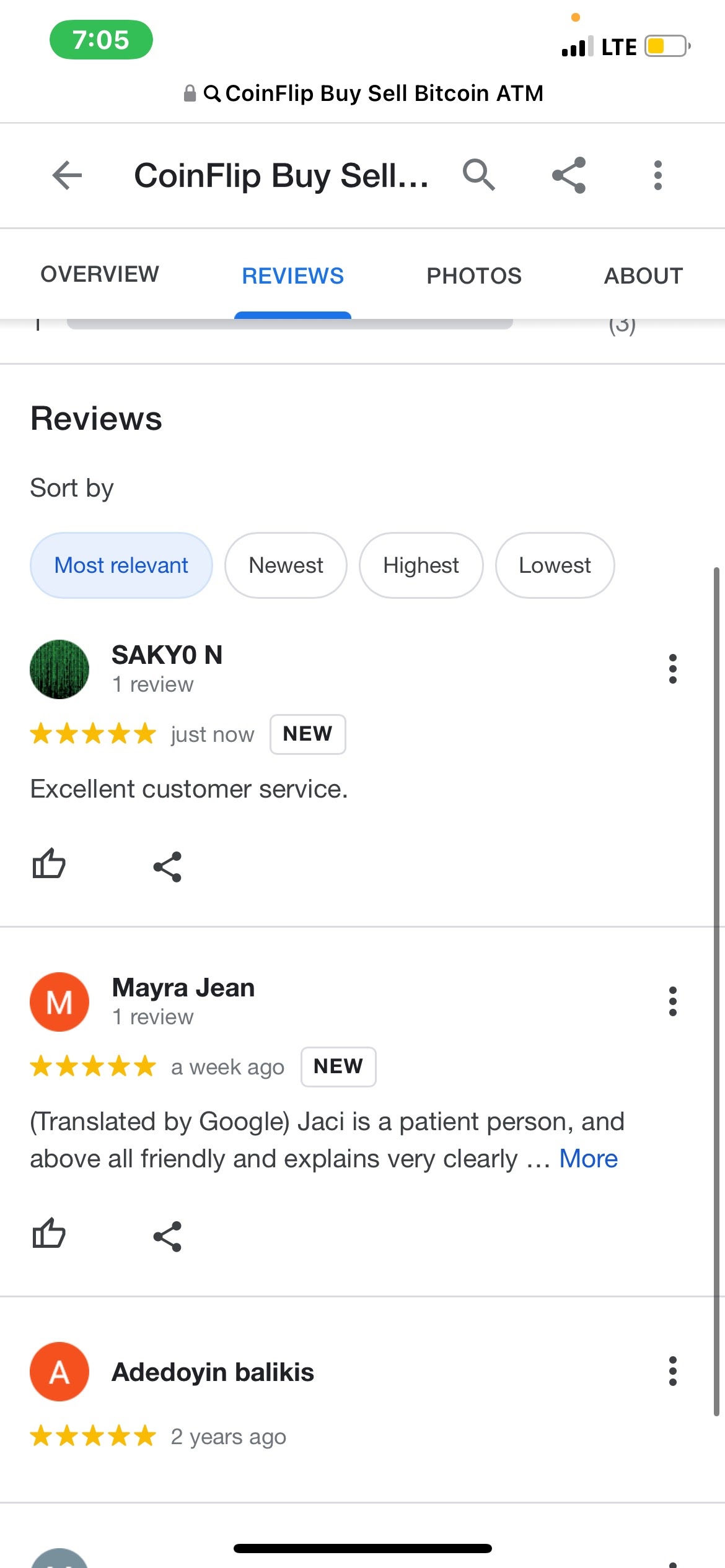The image size is (725, 1568).
Task: Share Mayra Jean's review
Action: (x=166, y=1235)
